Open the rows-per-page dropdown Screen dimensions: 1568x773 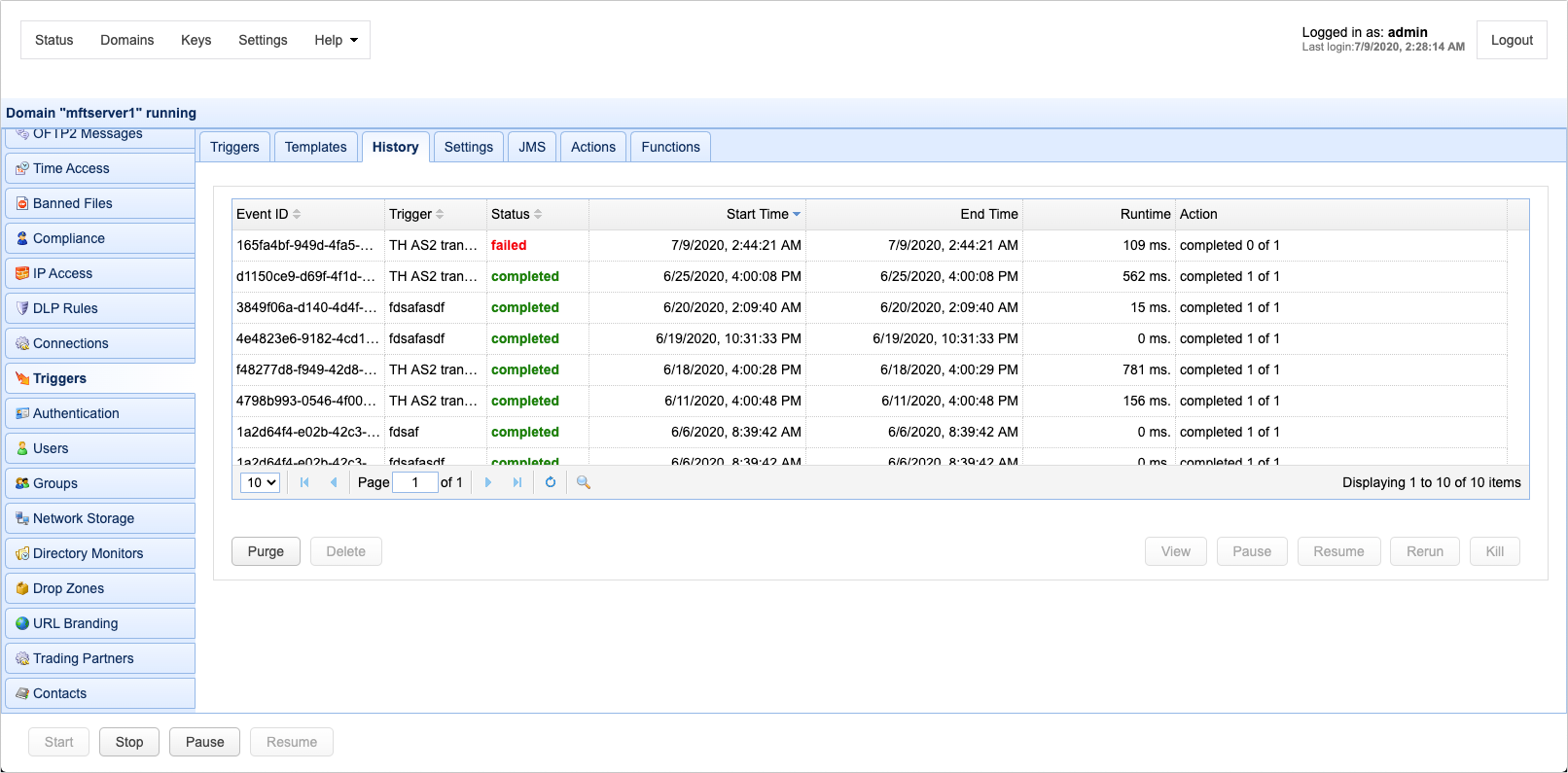click(260, 482)
